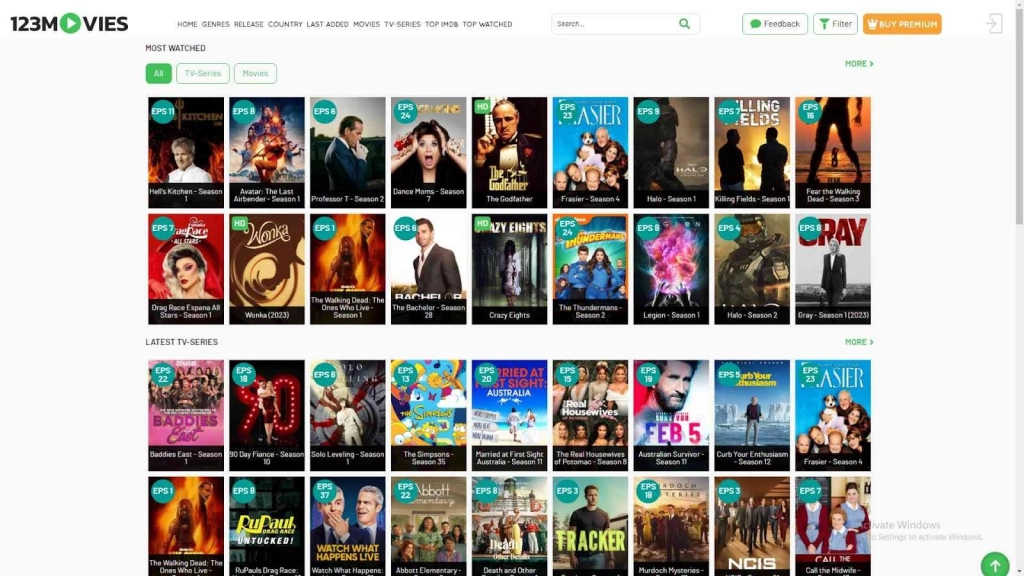Open Call the Midwife poster
1024x576 pixels.
[833, 526]
